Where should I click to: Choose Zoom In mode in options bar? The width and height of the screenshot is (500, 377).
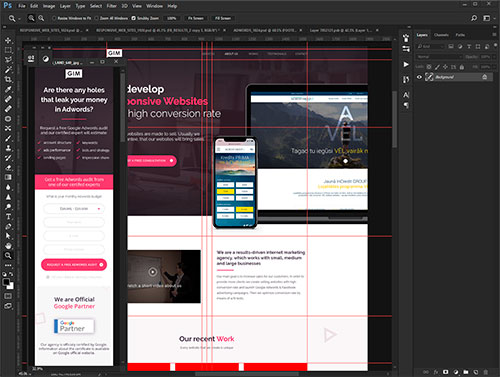[x=31, y=18]
